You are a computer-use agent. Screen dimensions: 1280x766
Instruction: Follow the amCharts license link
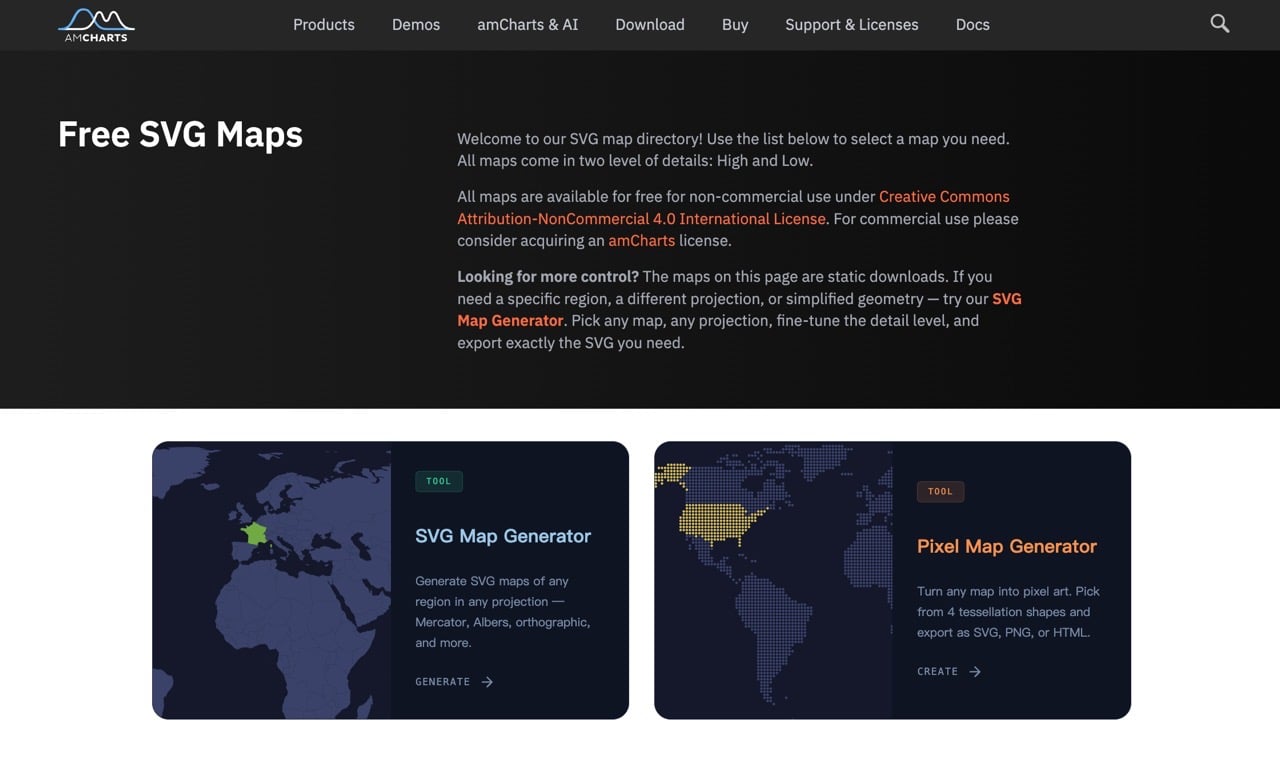pos(642,241)
